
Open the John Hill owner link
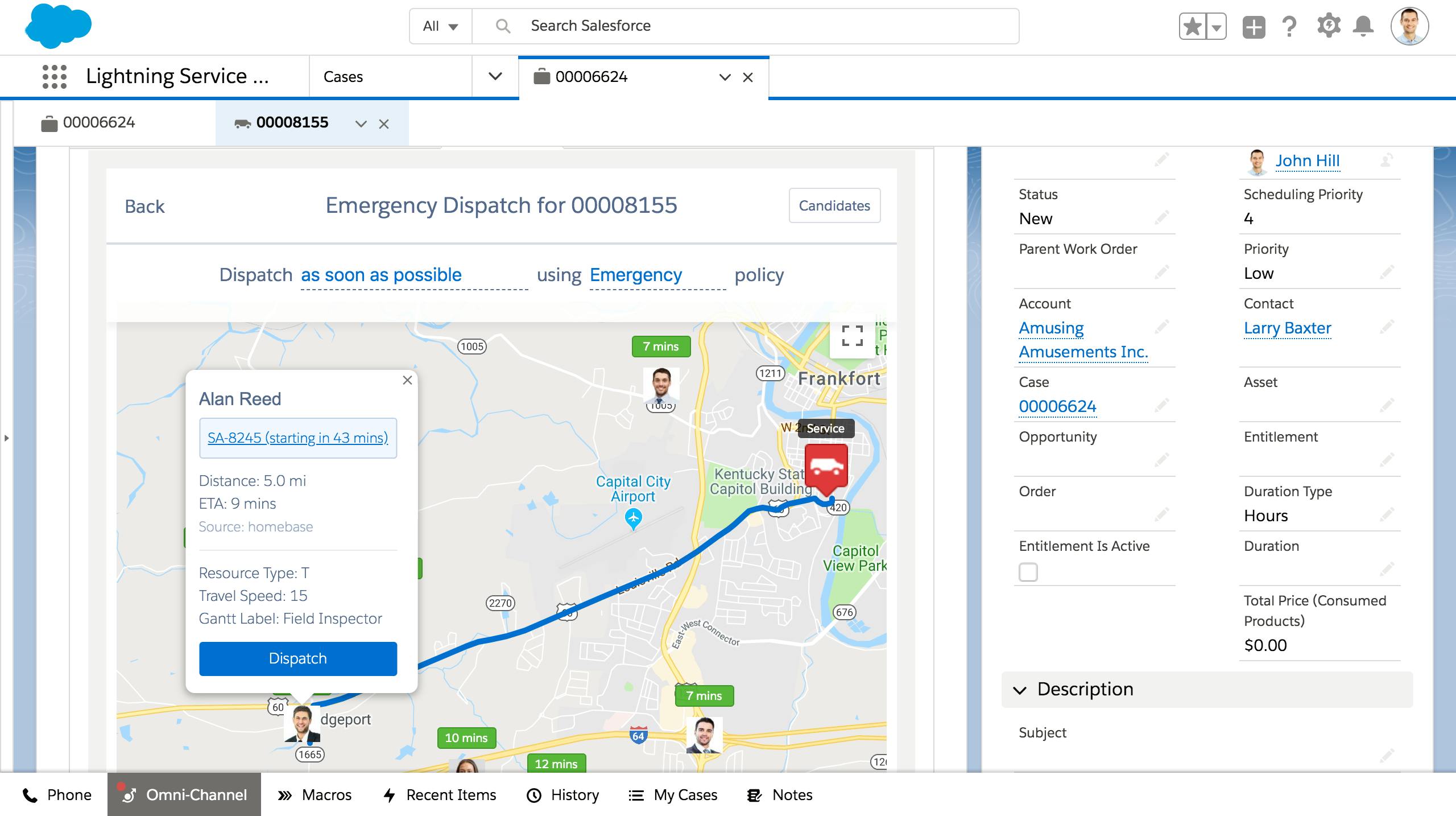(x=1307, y=161)
